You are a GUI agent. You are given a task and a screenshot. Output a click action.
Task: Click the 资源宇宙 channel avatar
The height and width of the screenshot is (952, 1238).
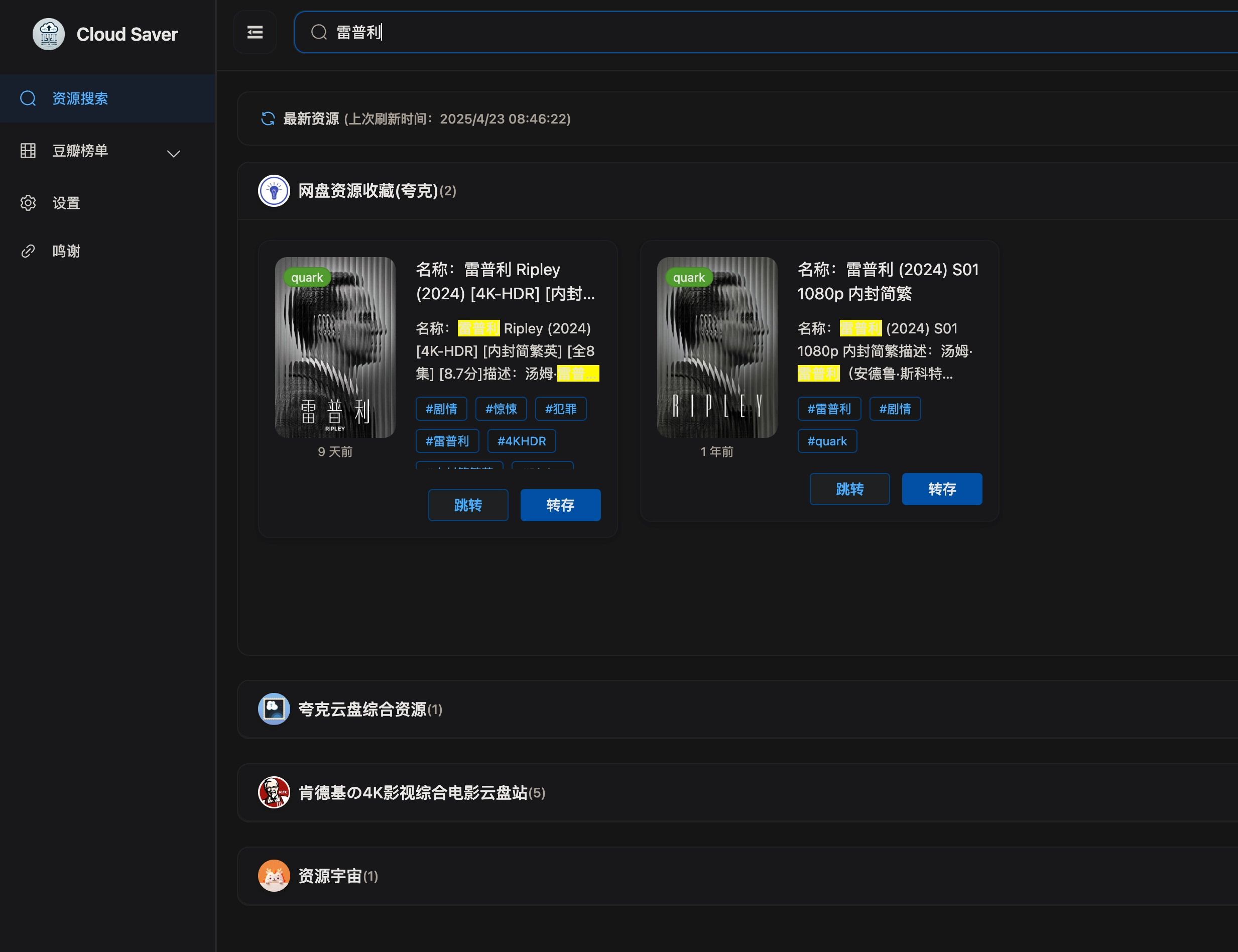pos(274,876)
